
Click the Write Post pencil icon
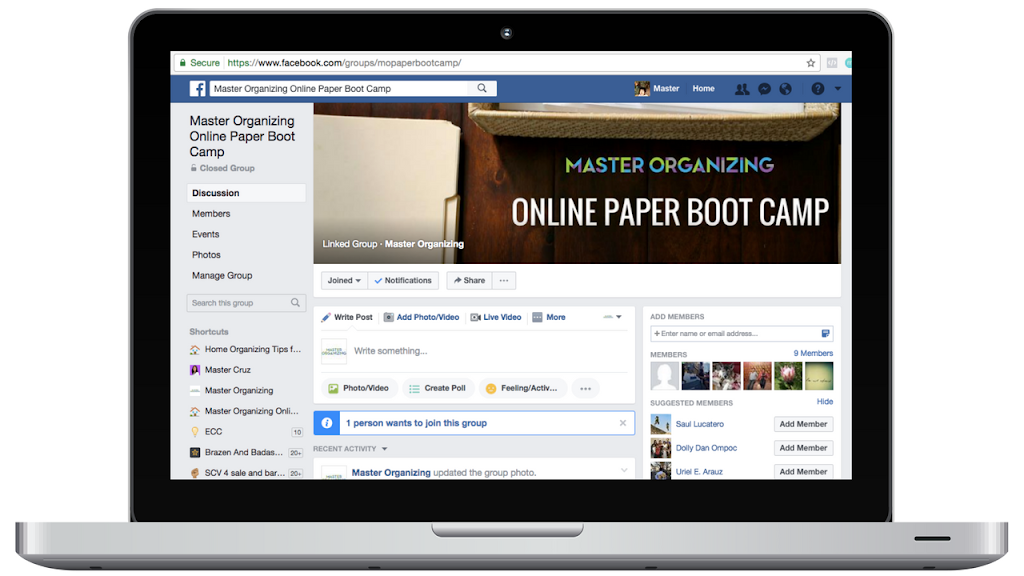pos(326,317)
